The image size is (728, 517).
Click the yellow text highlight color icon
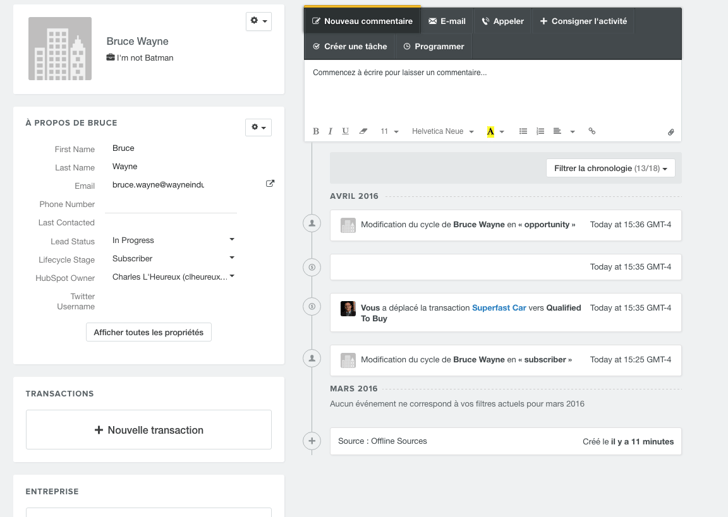(x=490, y=131)
